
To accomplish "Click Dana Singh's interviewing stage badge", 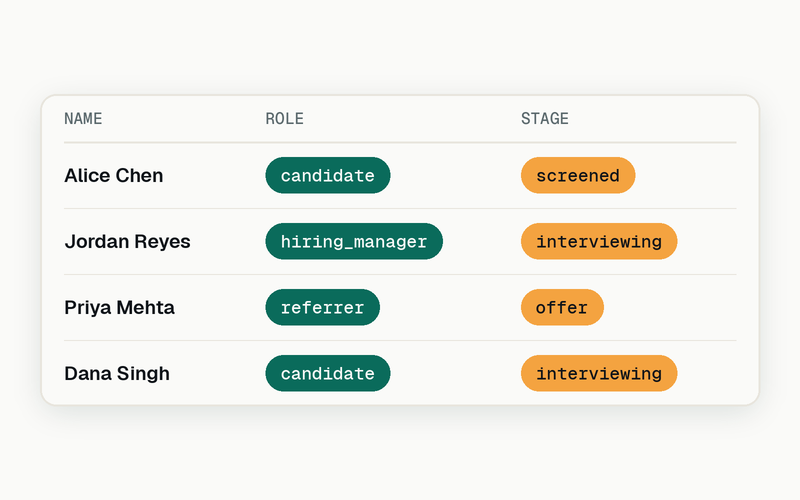I will pyautogui.click(x=599, y=373).
